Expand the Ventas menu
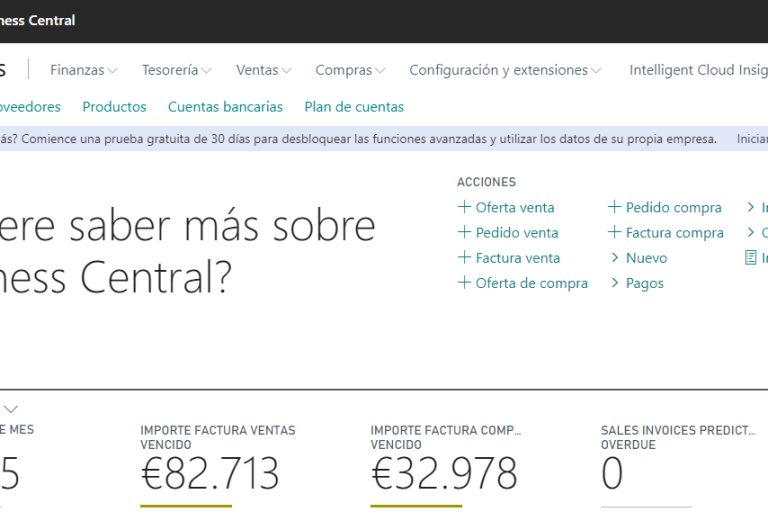Image resolution: width=768 pixels, height=512 pixels. 264,70
